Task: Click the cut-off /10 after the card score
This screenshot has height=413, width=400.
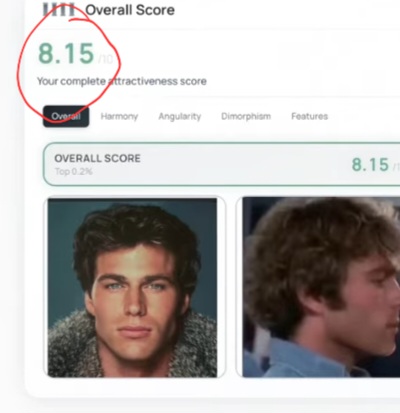Action: click(x=396, y=167)
